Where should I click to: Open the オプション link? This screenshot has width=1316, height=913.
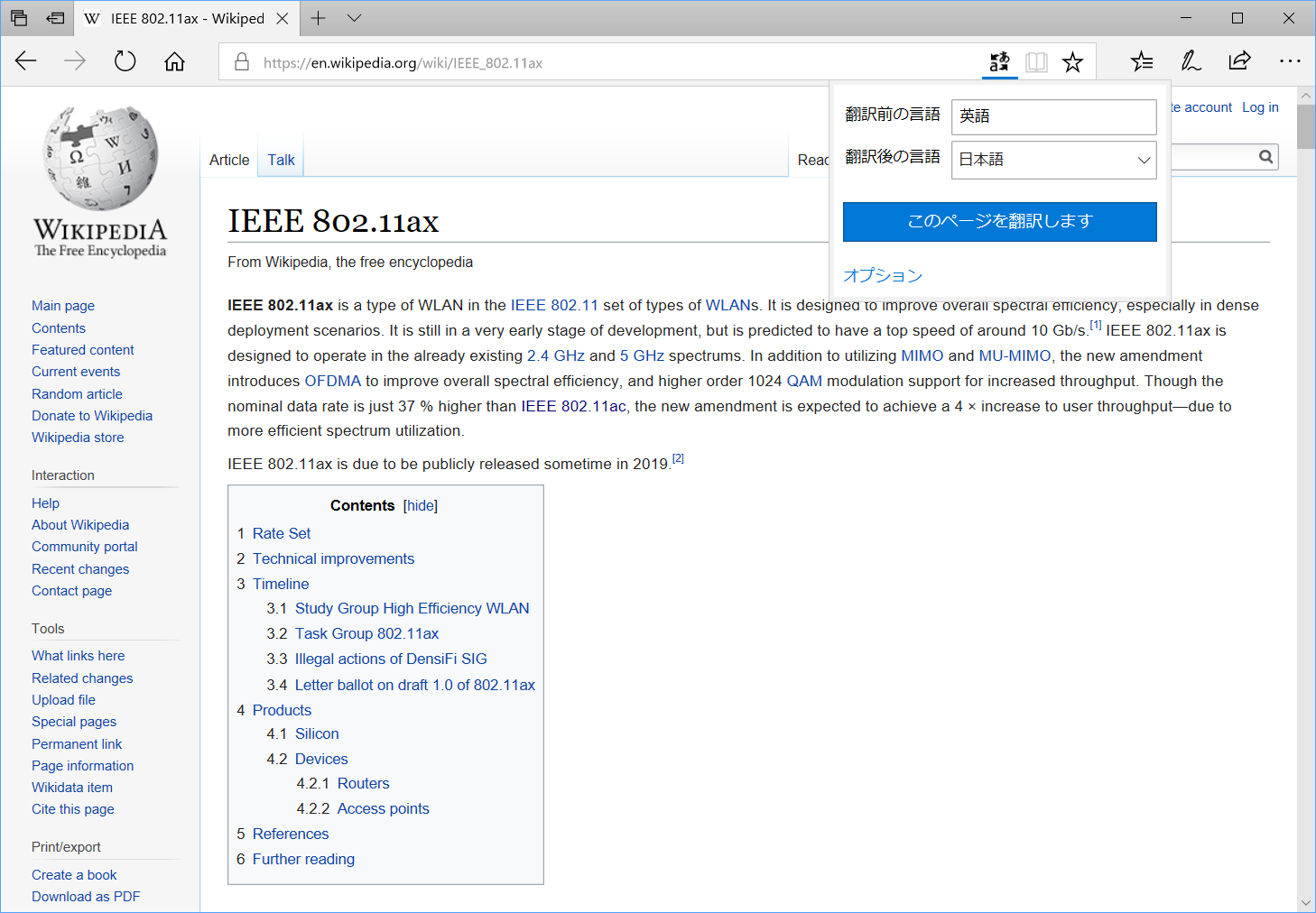coord(883,275)
